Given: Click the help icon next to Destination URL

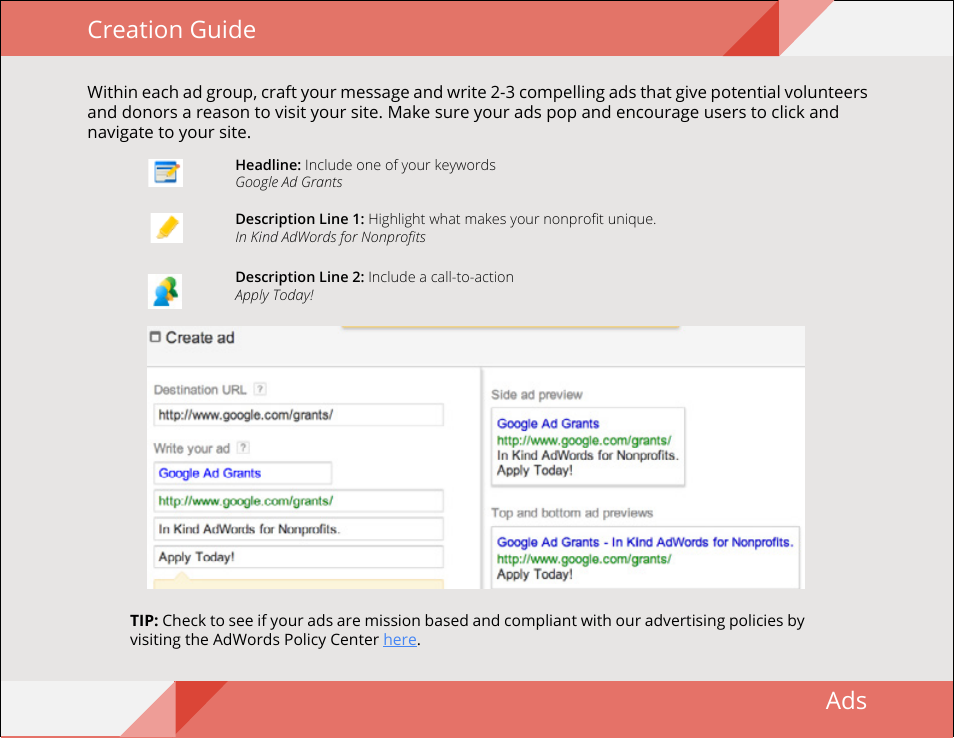Looking at the screenshot, I should coord(260,390).
